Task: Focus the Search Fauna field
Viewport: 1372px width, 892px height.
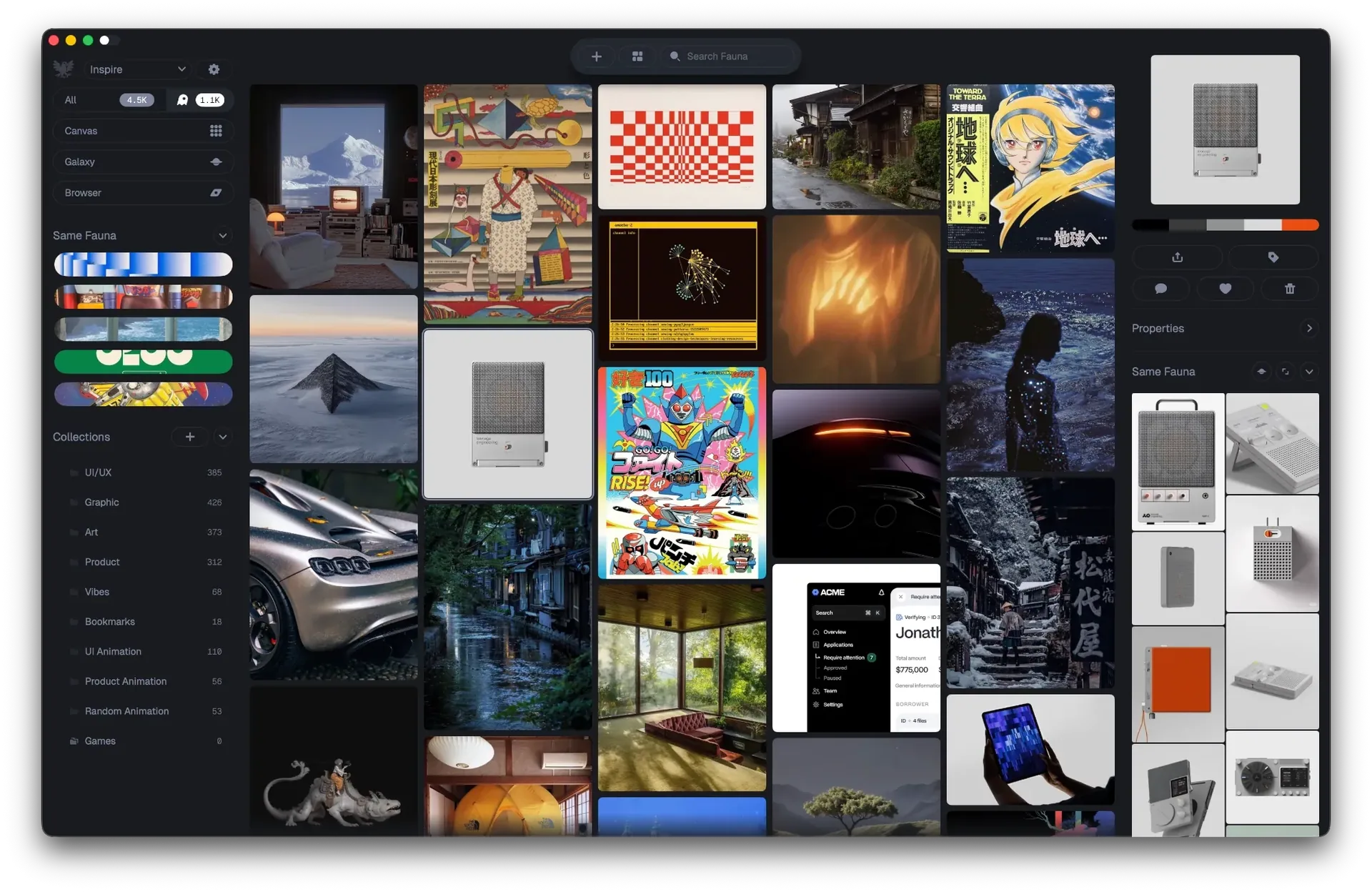Action: click(x=729, y=56)
